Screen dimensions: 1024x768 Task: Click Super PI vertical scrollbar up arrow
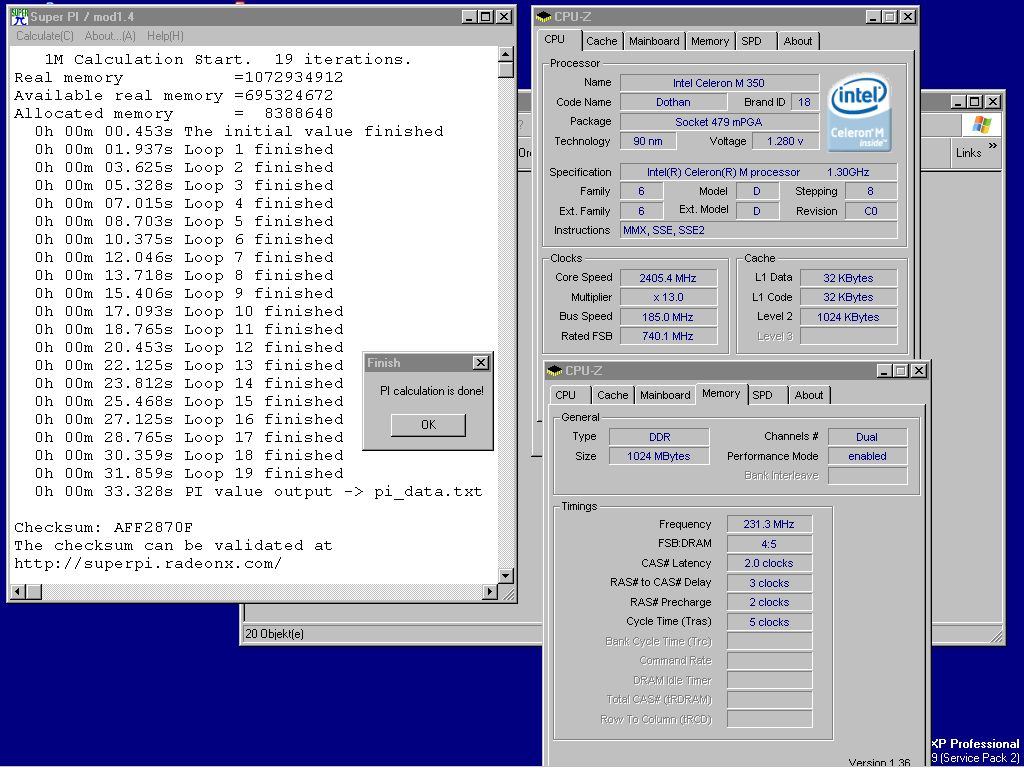click(506, 54)
